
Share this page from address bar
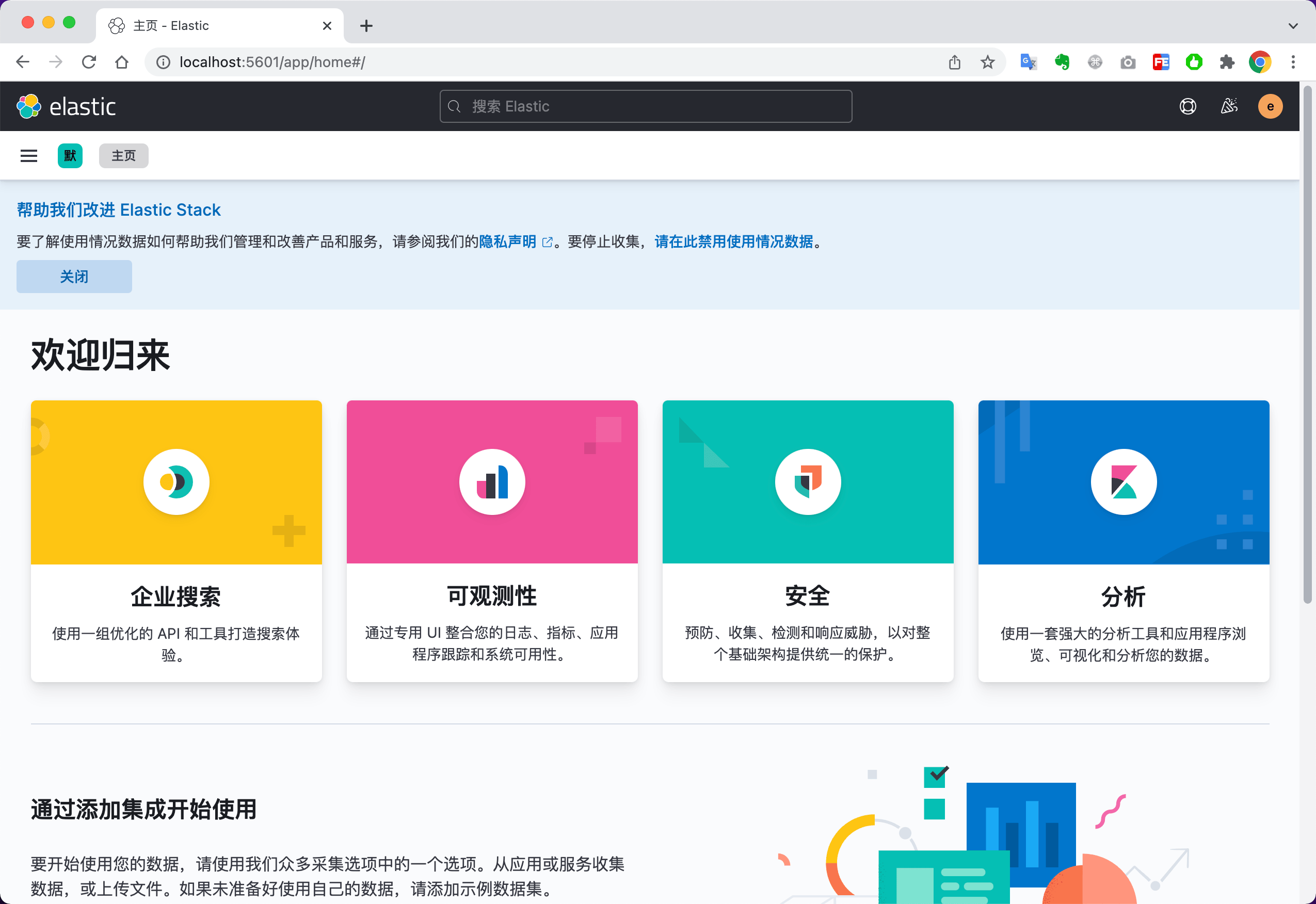tap(955, 62)
